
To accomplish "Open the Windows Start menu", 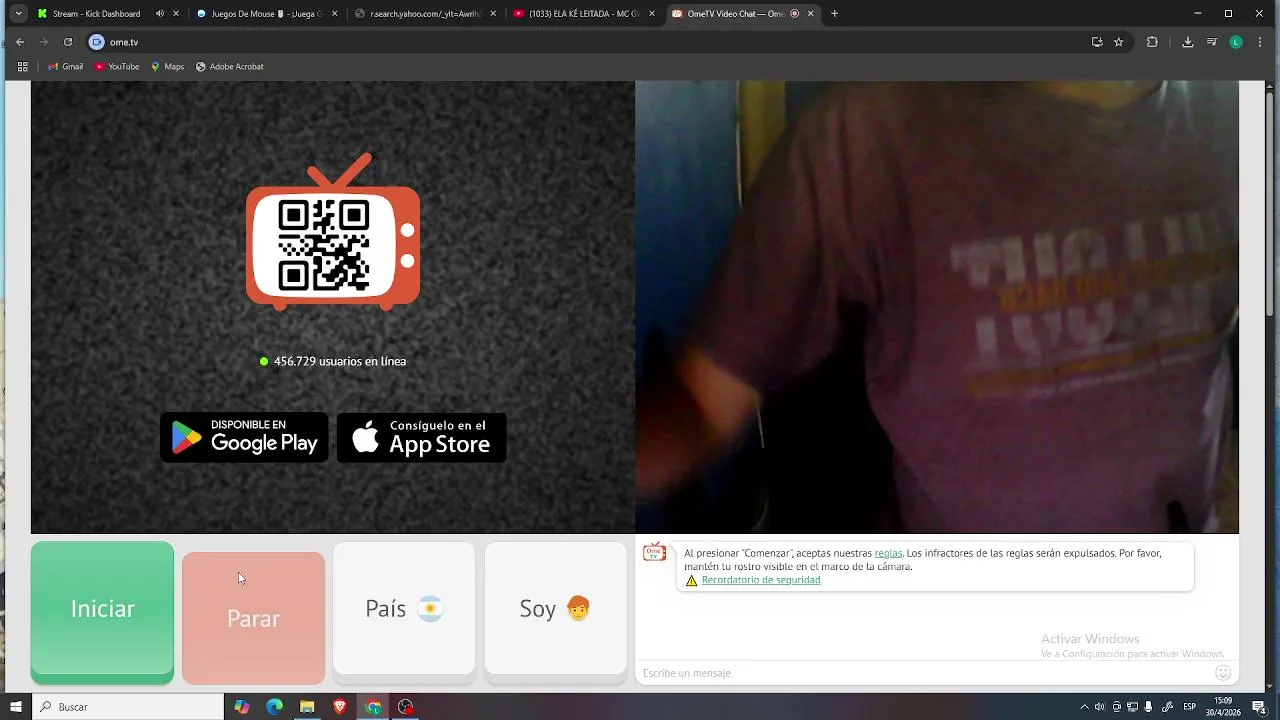I will (x=15, y=707).
